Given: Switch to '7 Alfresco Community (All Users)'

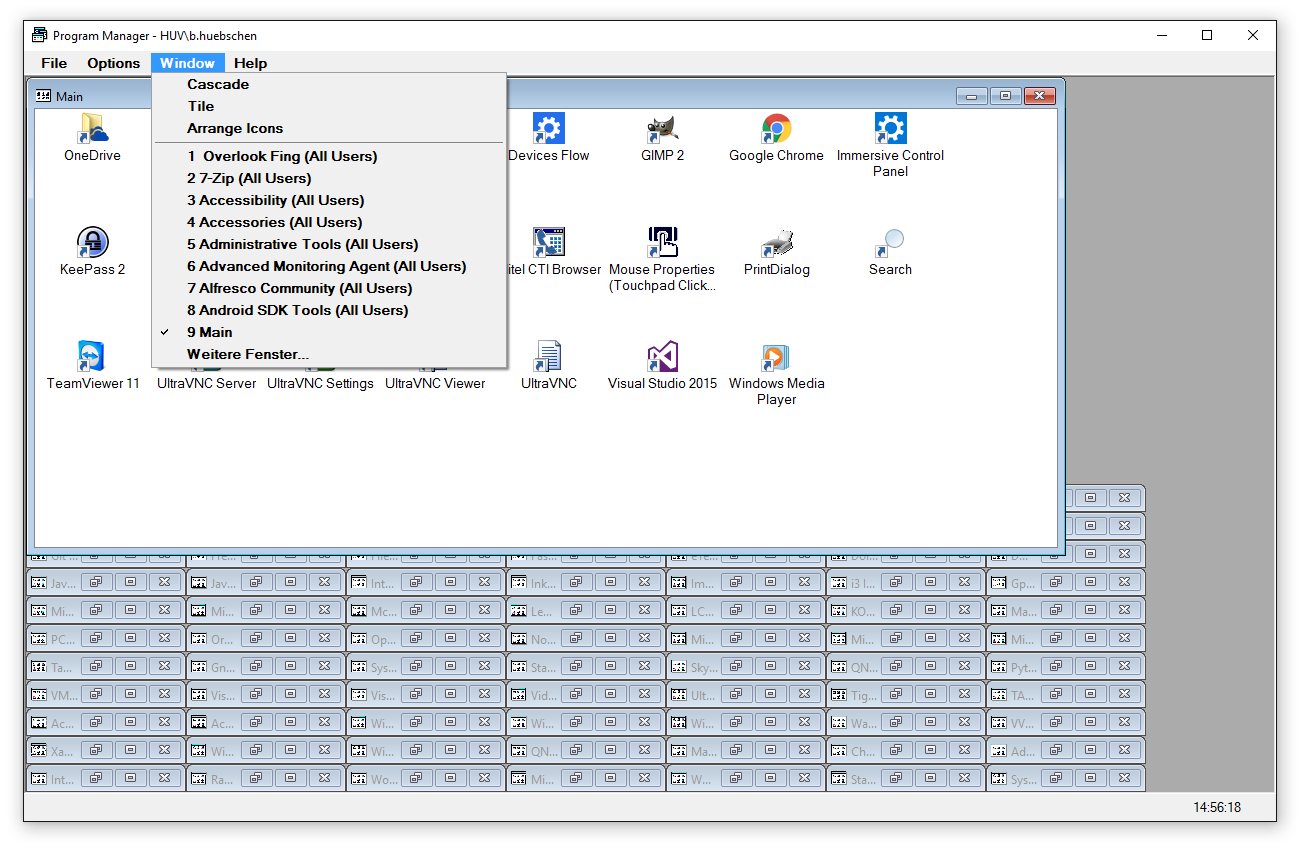Looking at the screenshot, I should click(x=329, y=288).
